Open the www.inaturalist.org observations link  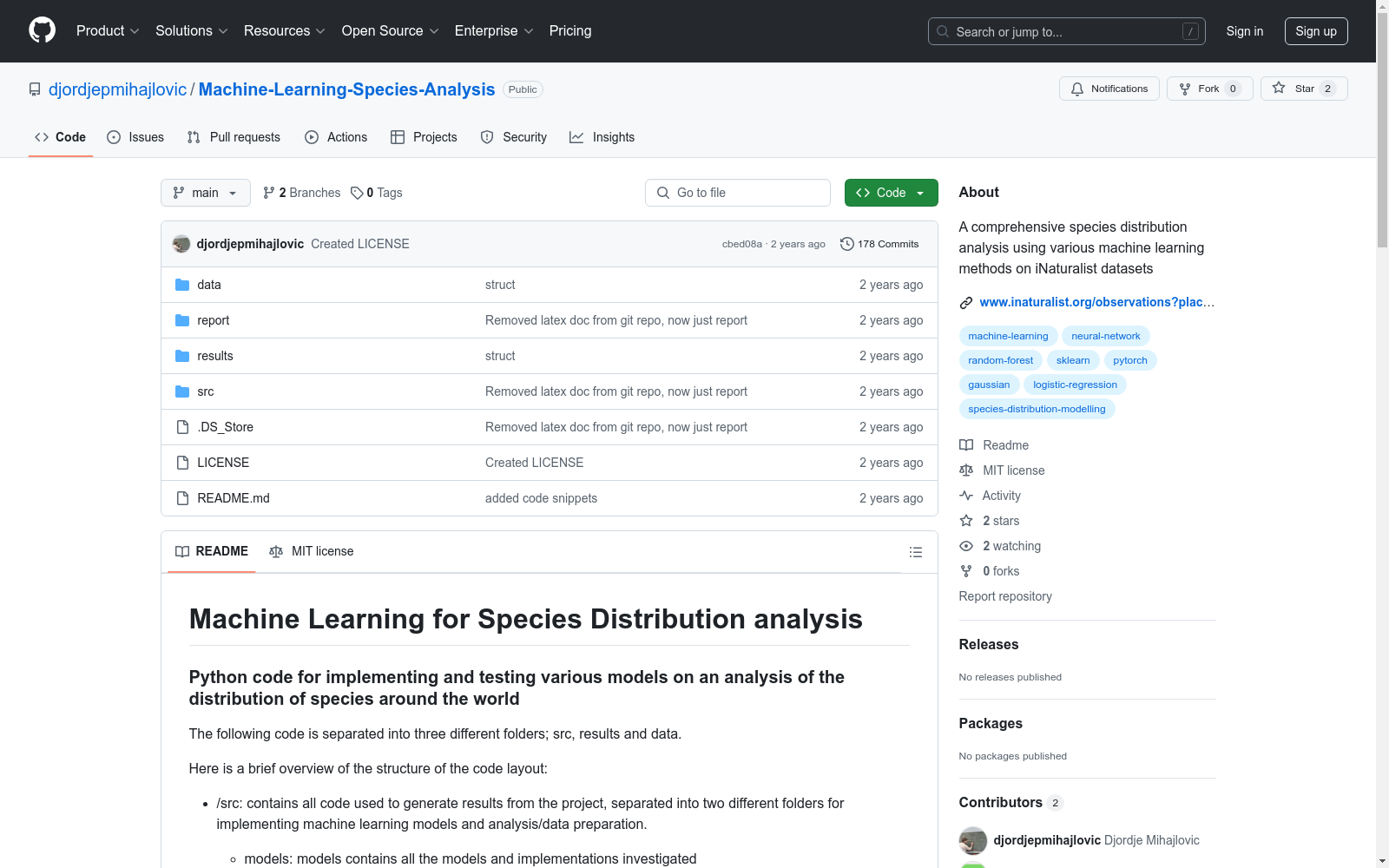click(1097, 302)
